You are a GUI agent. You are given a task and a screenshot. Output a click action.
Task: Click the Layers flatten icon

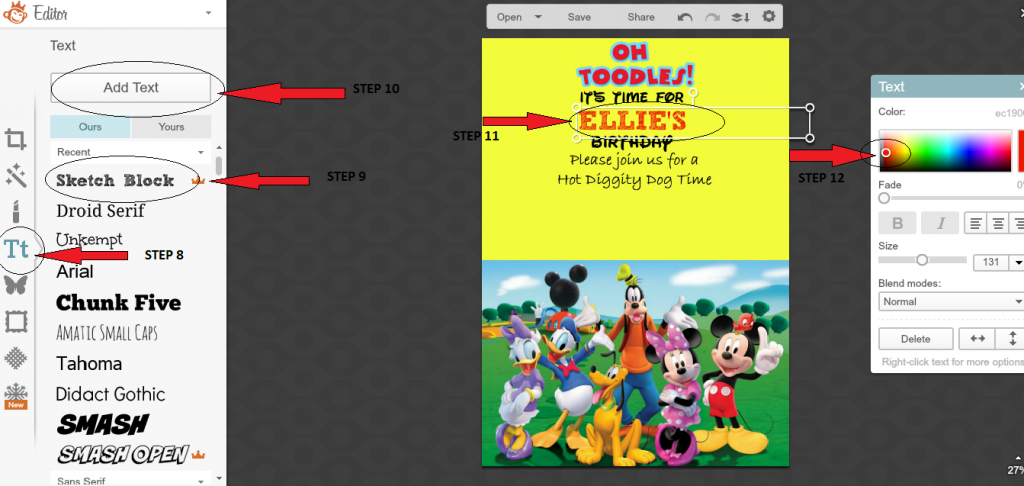point(740,18)
